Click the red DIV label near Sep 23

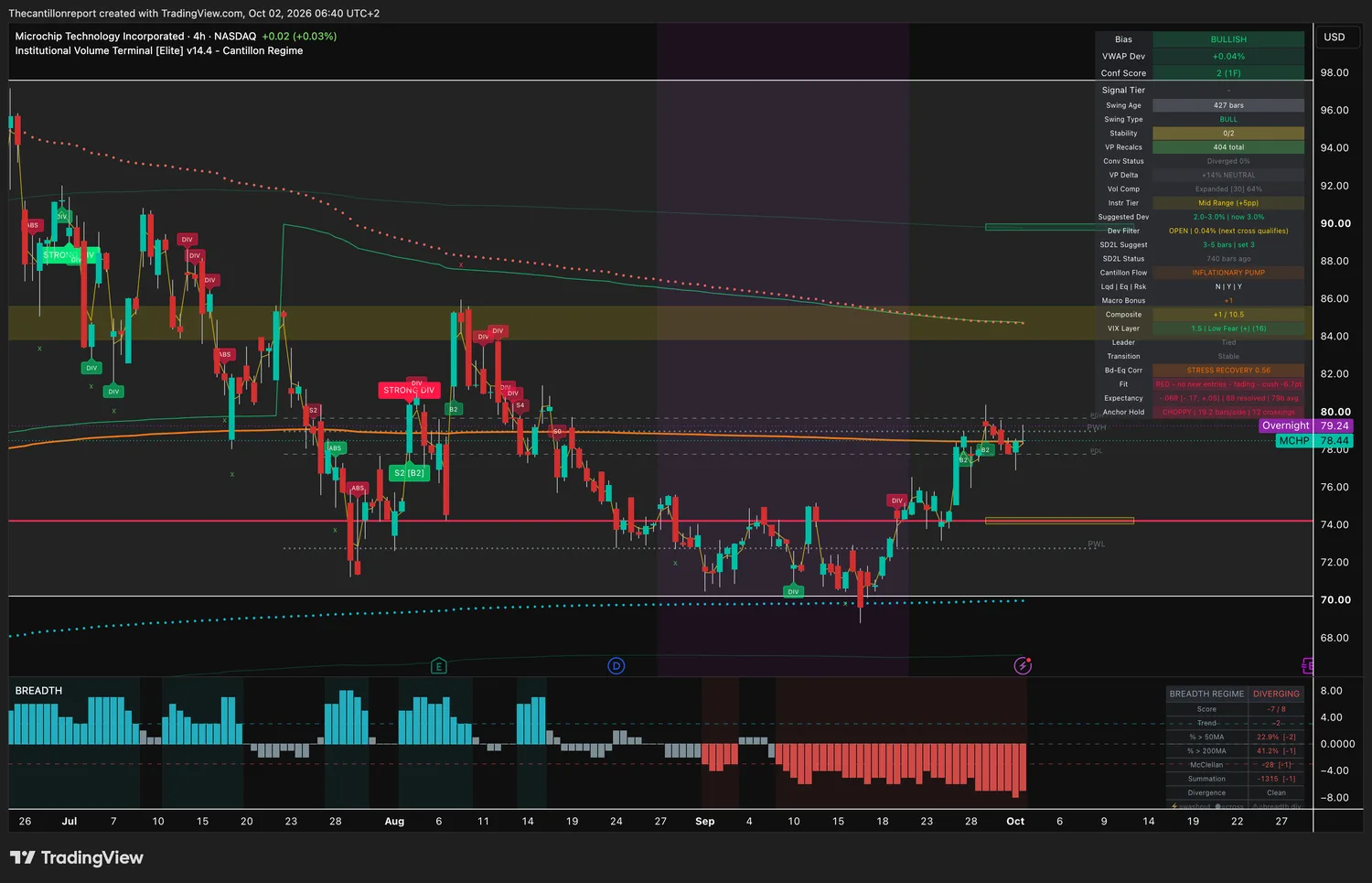click(897, 501)
